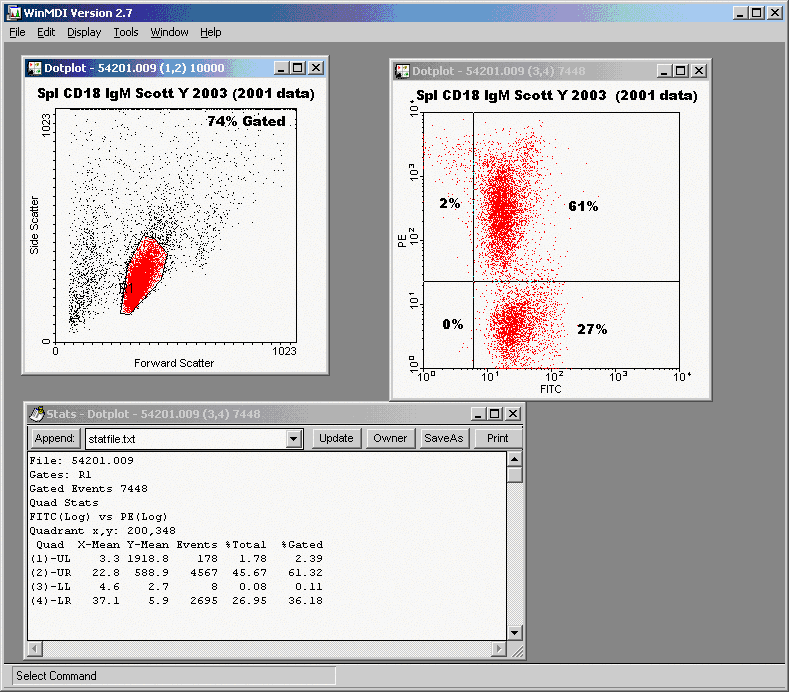Image resolution: width=789 pixels, height=692 pixels.
Task: Click the SaveAs button
Action: [x=444, y=438]
